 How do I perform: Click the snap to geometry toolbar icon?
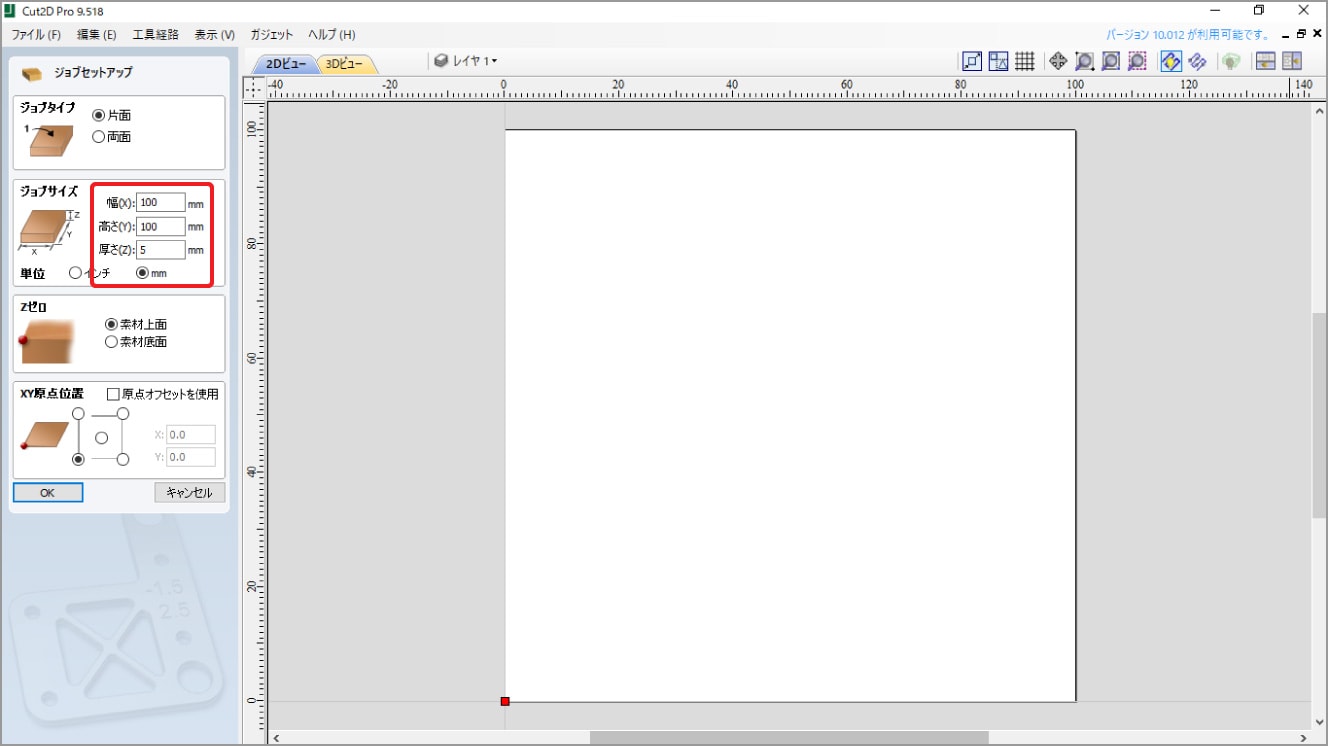[x=972, y=61]
